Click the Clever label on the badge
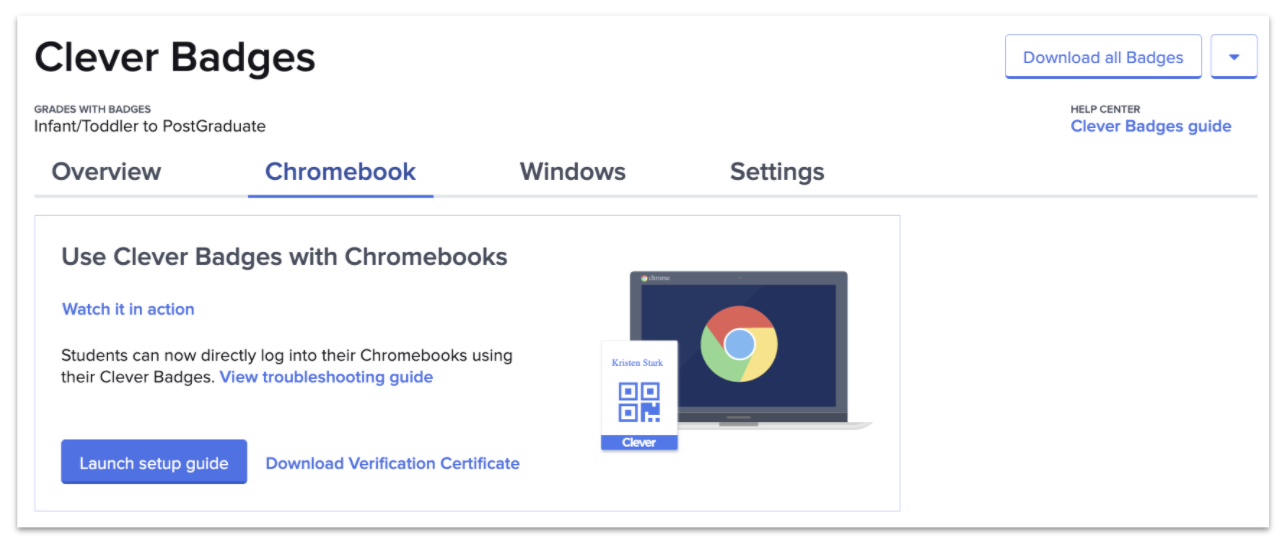The width and height of the screenshot is (1287, 546). point(639,442)
